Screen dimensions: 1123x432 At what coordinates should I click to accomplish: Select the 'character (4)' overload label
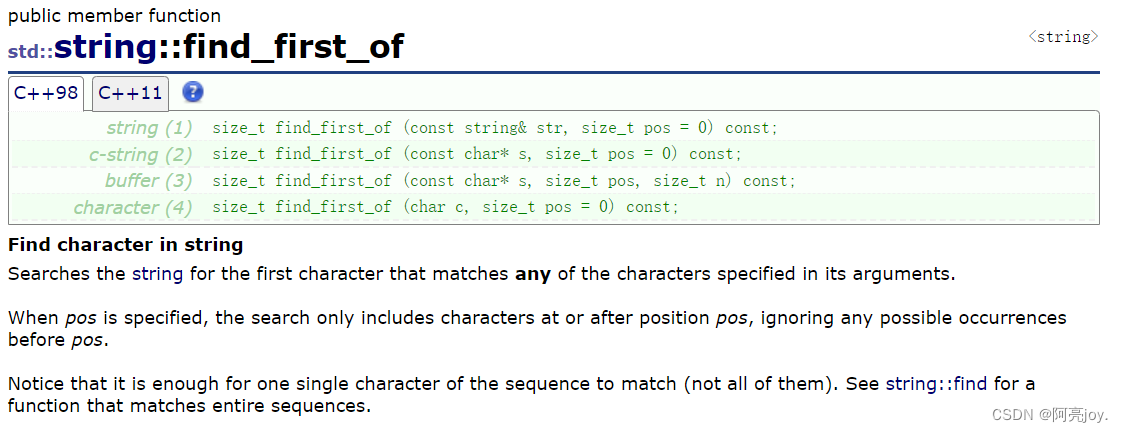pos(133,207)
